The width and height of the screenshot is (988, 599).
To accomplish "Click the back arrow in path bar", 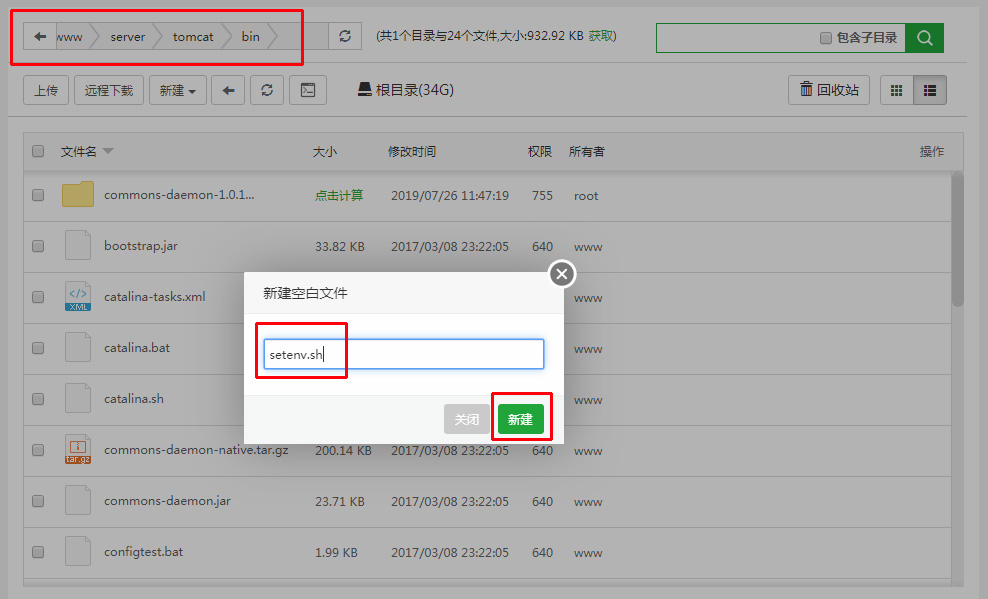I will click(40, 37).
